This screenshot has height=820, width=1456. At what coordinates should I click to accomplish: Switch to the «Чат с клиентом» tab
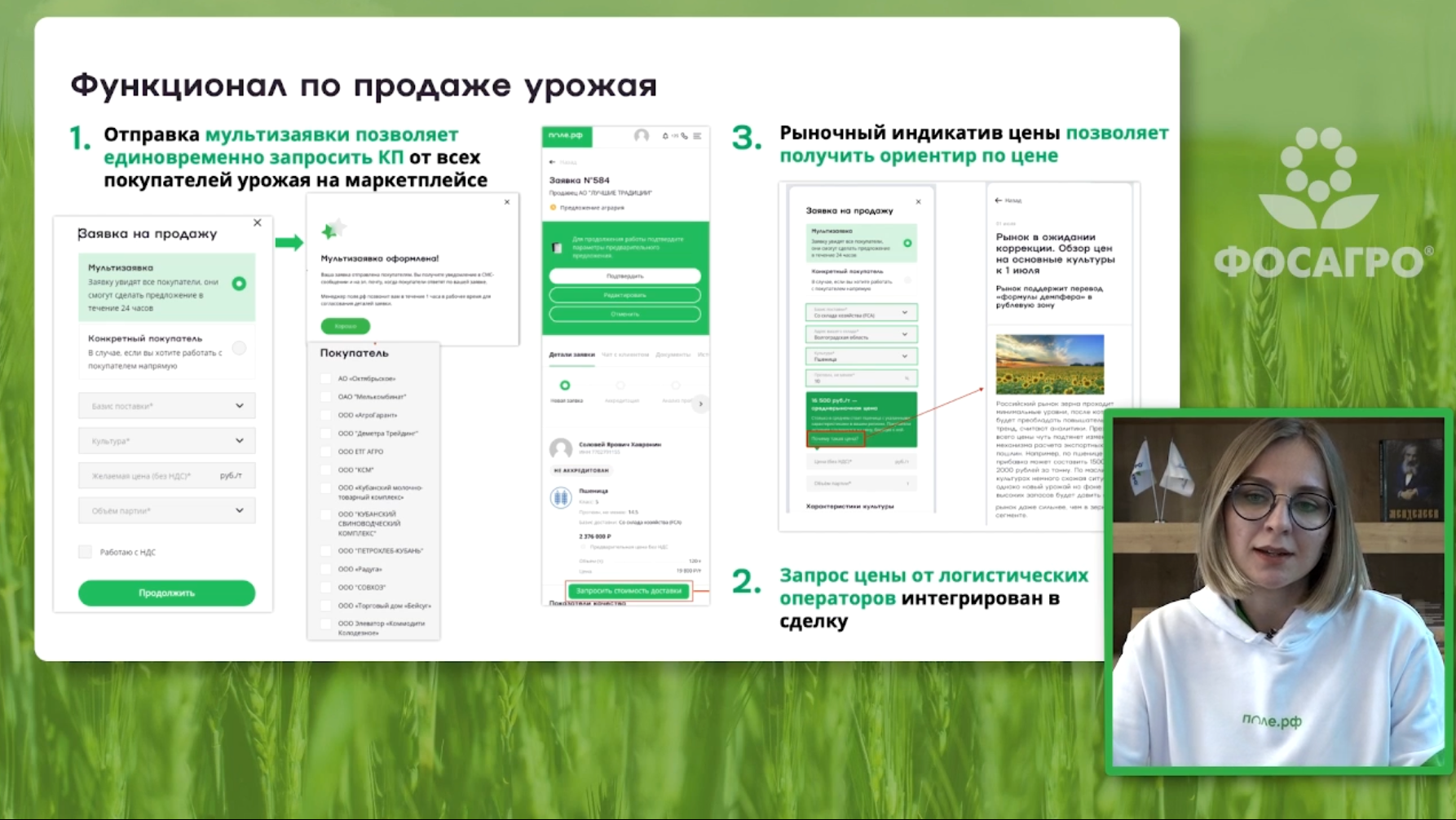(x=625, y=355)
